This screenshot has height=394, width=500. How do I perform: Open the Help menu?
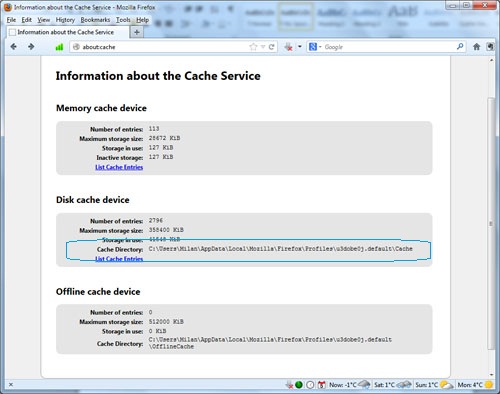pyautogui.click(x=142, y=20)
